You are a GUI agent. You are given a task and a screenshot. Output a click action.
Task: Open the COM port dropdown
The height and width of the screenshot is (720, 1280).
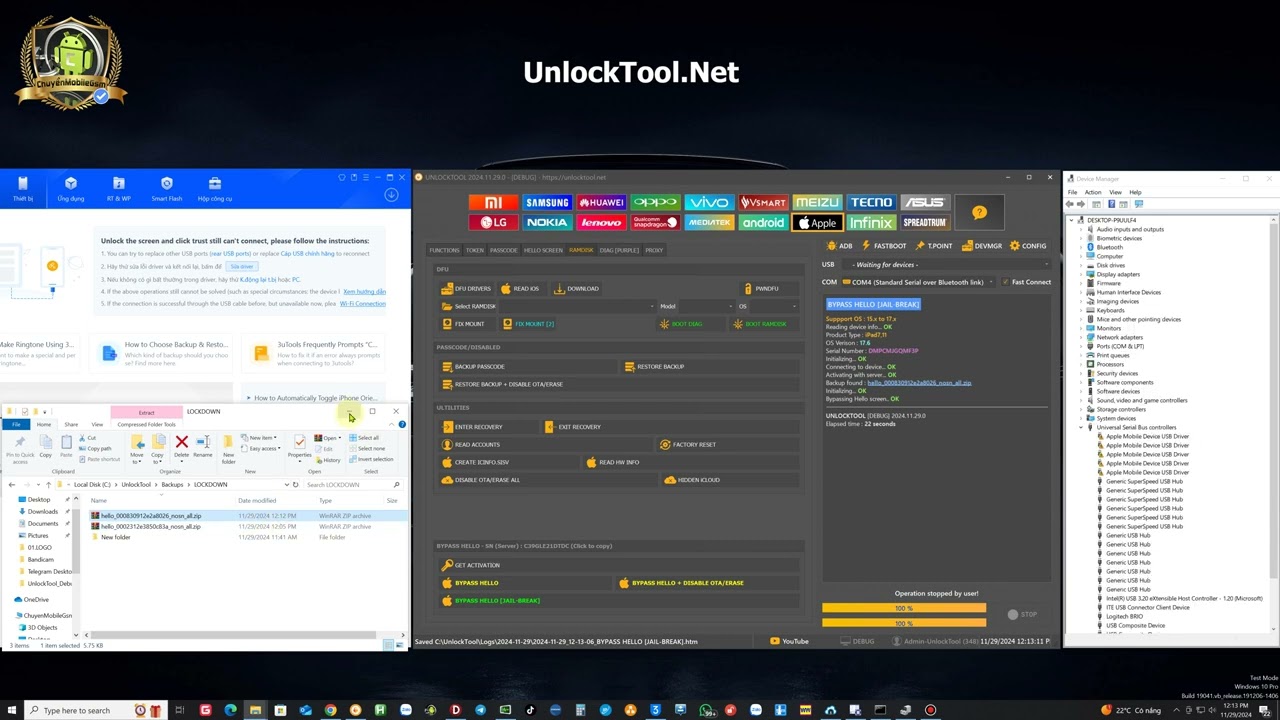[x=920, y=282]
